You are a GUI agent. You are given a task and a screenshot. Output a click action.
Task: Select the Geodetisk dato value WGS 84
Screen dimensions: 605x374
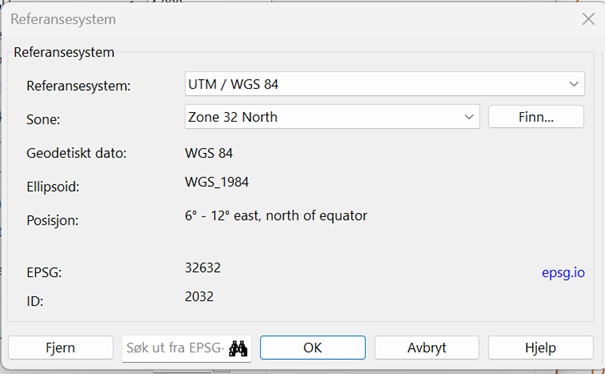click(209, 153)
